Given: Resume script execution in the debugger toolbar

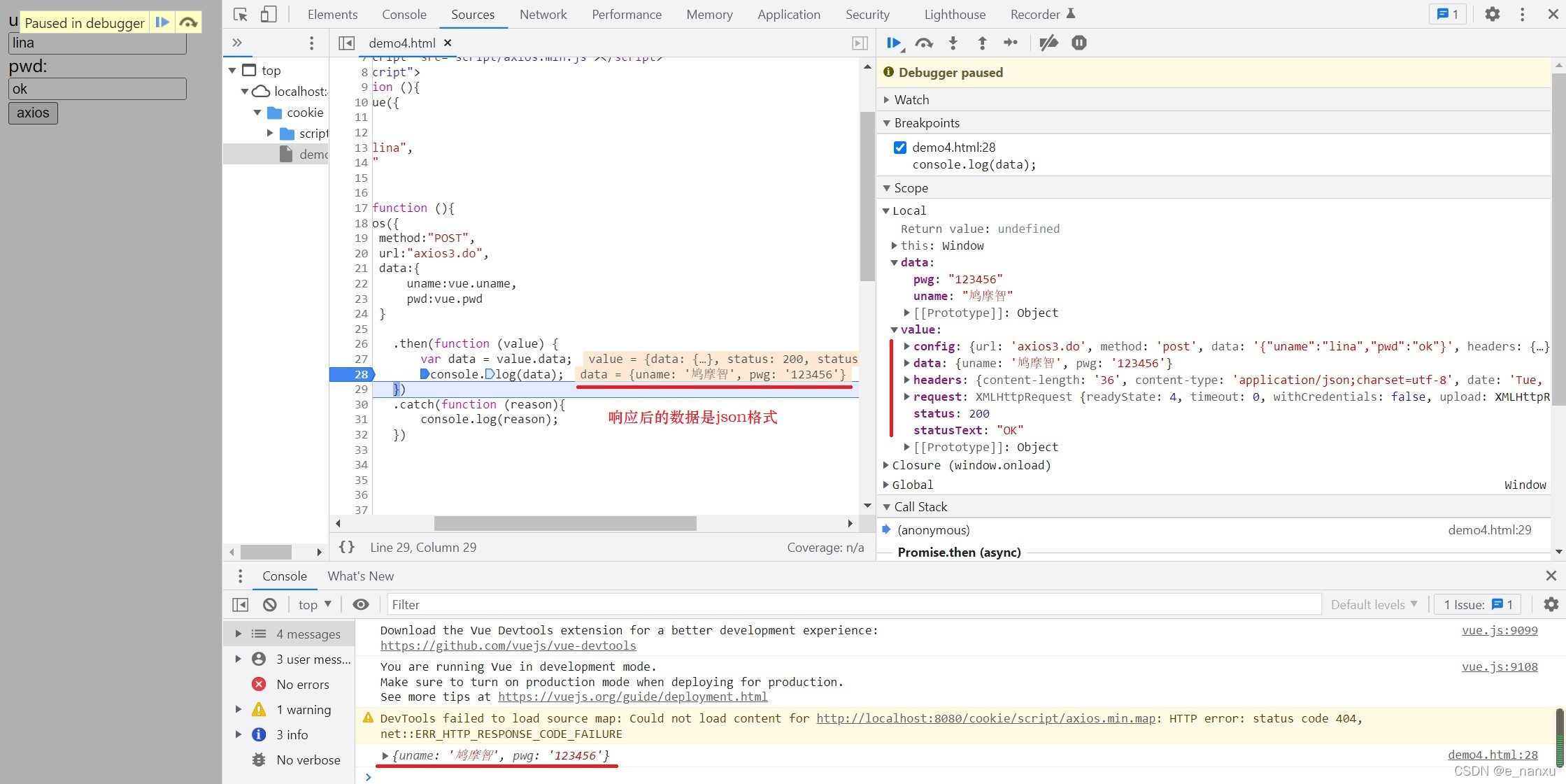Looking at the screenshot, I should (x=895, y=43).
